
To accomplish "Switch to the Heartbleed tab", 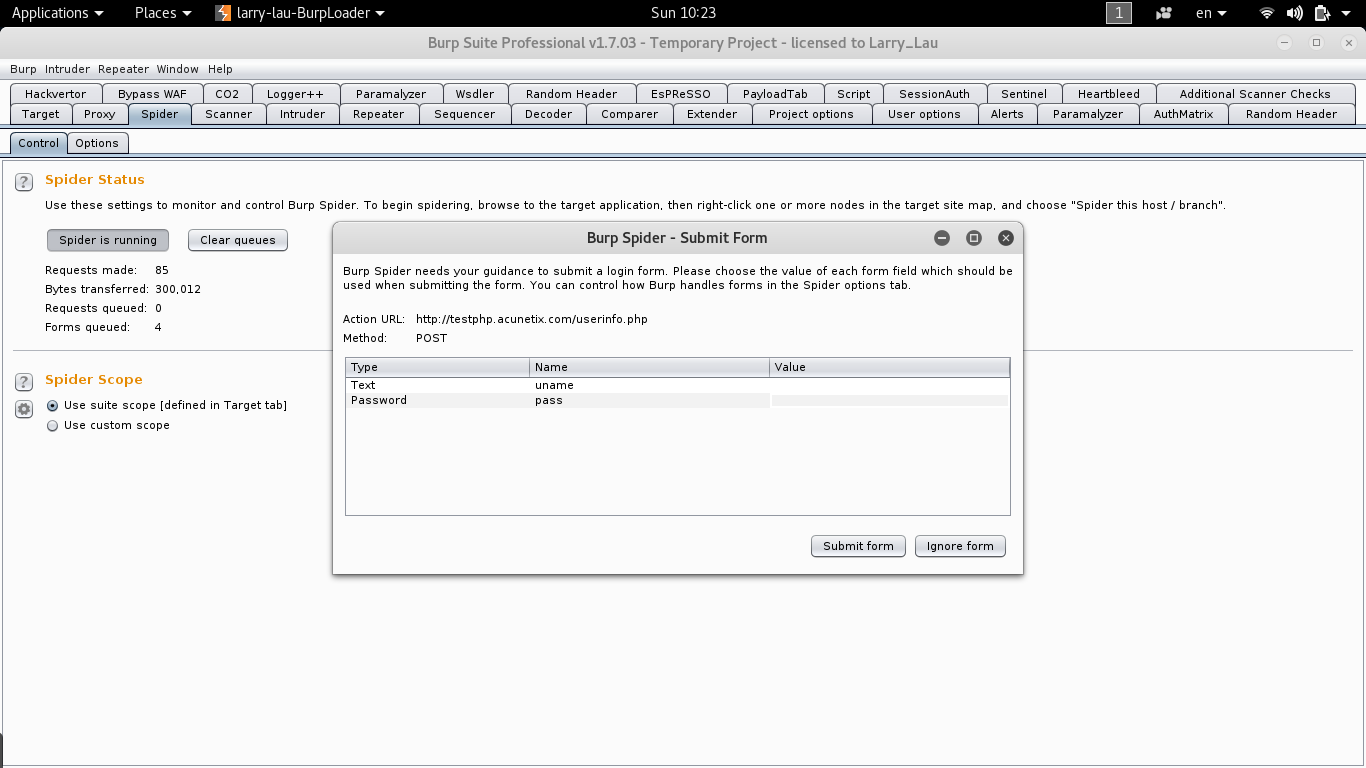I will click(1109, 94).
